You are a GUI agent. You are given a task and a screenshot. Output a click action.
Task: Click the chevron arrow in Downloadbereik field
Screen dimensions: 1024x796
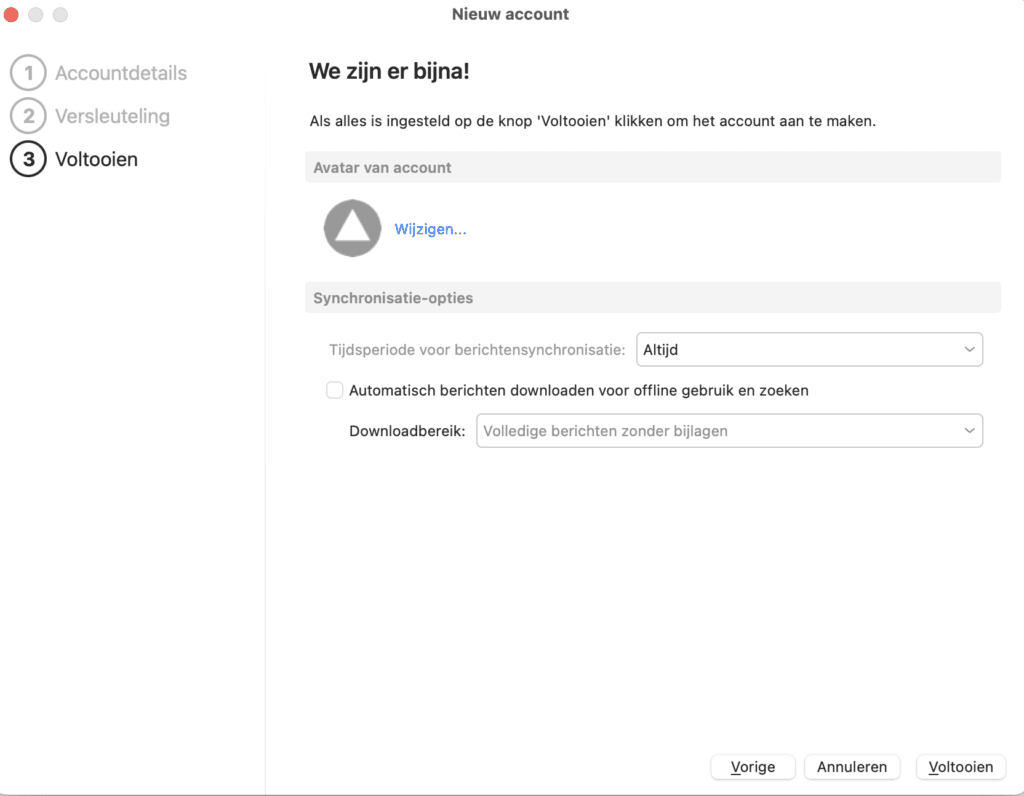click(x=968, y=431)
